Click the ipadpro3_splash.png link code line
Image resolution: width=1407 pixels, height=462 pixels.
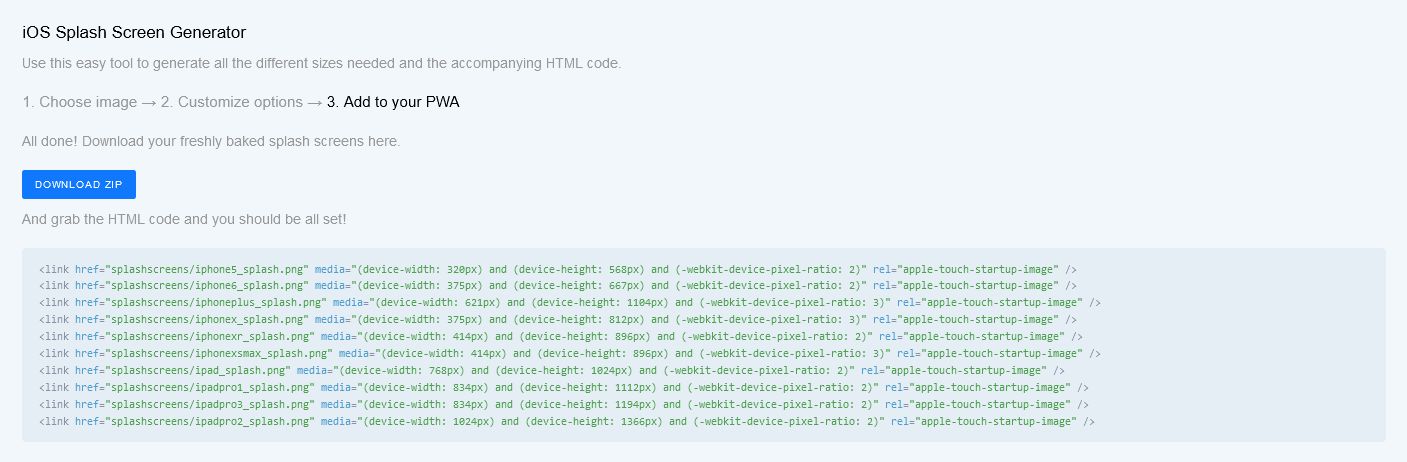pyautogui.click(x=564, y=405)
